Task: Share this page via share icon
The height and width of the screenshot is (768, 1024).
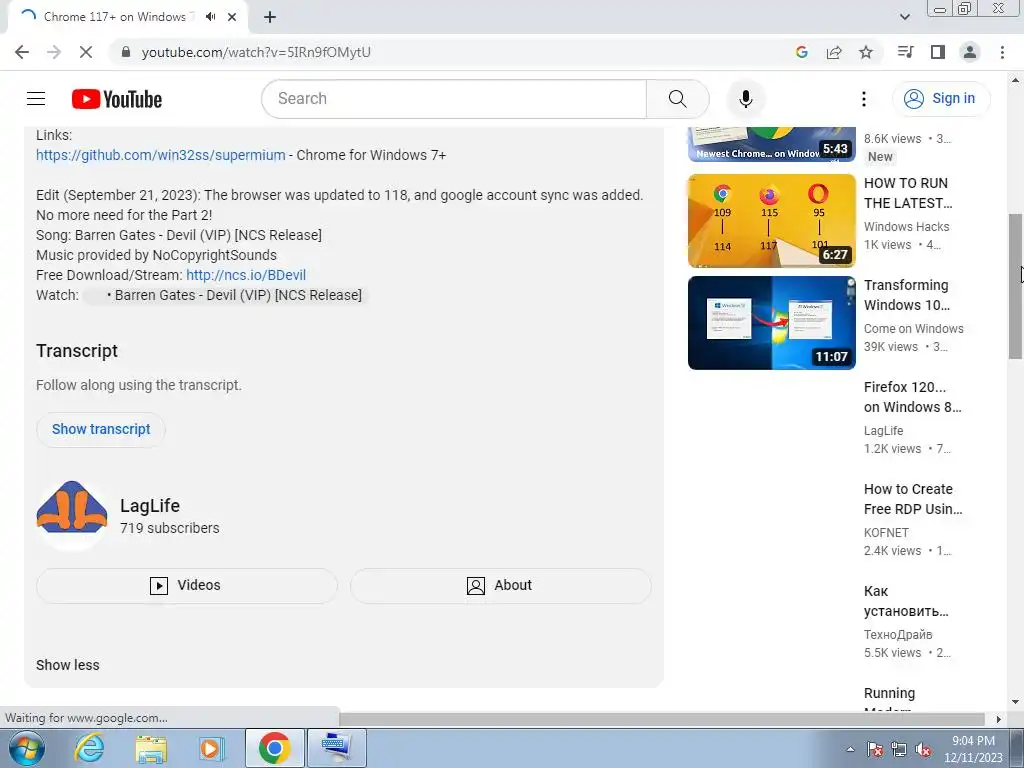Action: pyautogui.click(x=834, y=52)
